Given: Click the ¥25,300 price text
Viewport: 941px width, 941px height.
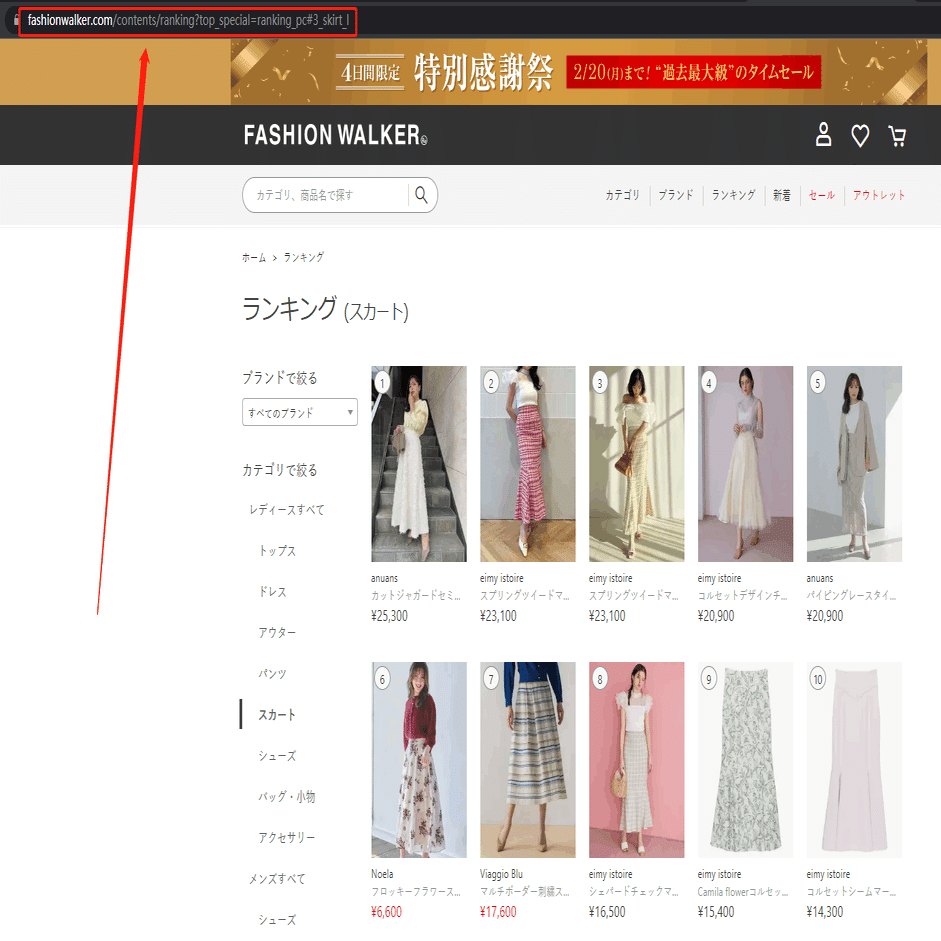Looking at the screenshot, I should click(x=389, y=616).
